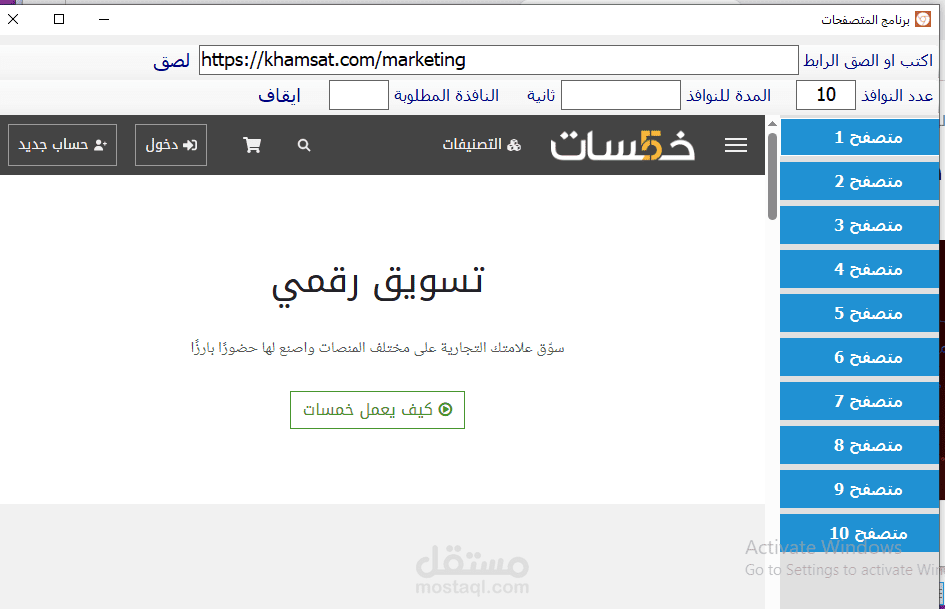Click the دخول login button

tap(171, 145)
